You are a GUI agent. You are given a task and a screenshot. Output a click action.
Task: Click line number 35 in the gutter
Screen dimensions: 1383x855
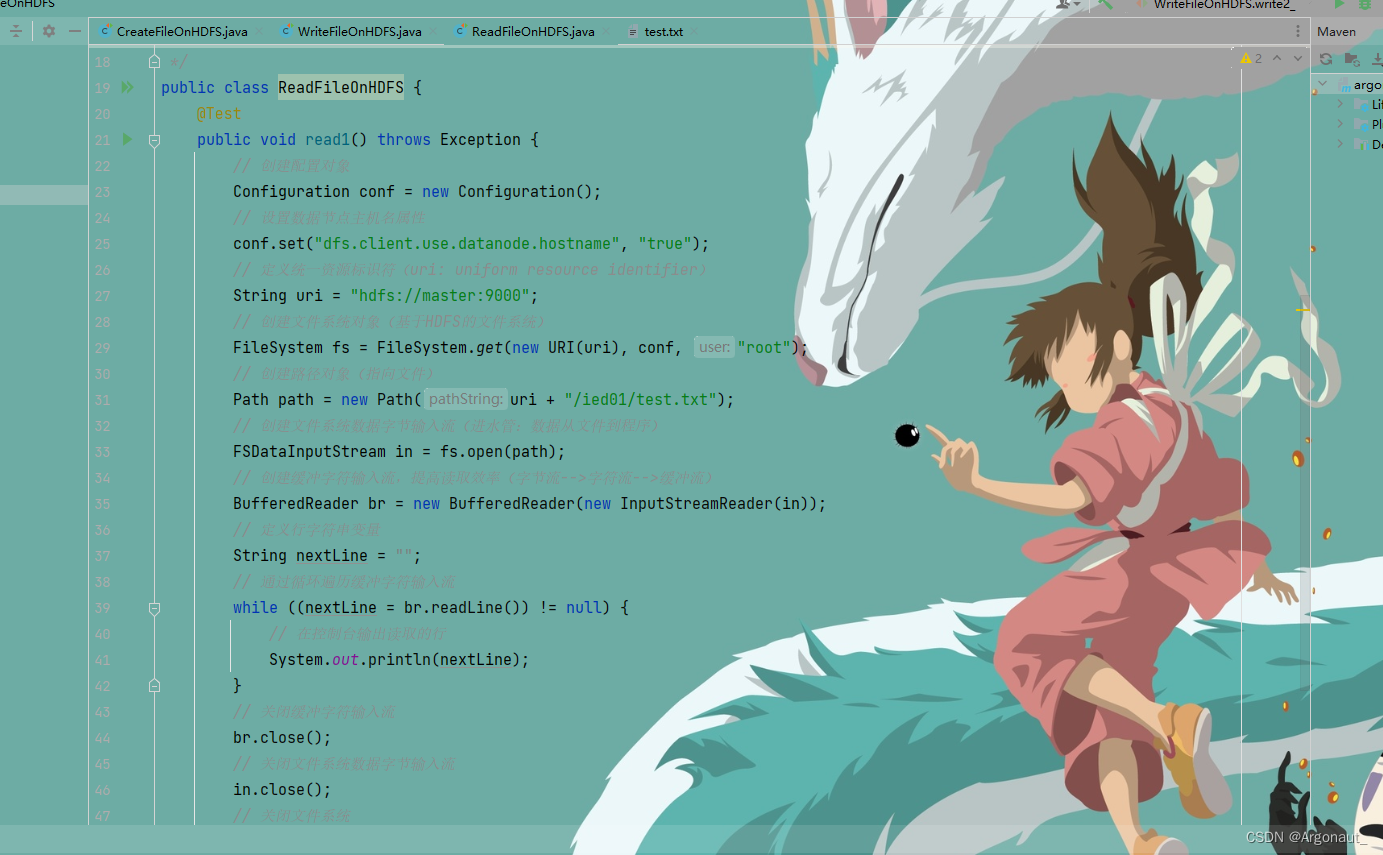pyautogui.click(x=103, y=504)
